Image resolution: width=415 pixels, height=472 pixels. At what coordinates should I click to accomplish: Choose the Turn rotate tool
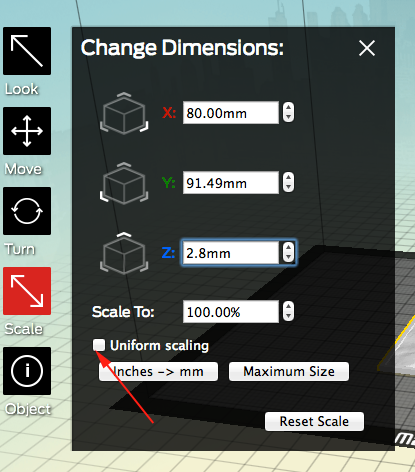point(27,211)
